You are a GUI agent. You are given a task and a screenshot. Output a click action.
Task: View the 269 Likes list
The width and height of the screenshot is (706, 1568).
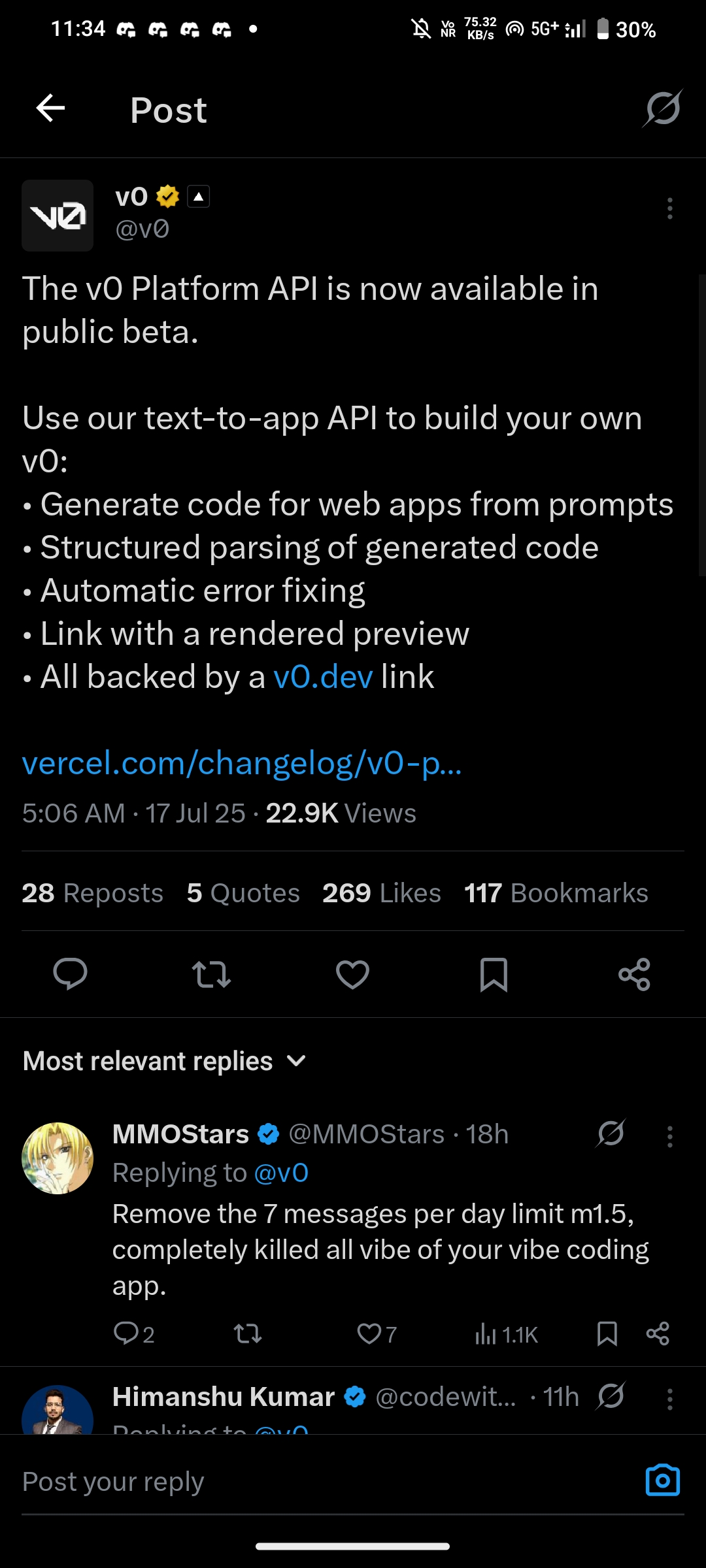(x=381, y=893)
